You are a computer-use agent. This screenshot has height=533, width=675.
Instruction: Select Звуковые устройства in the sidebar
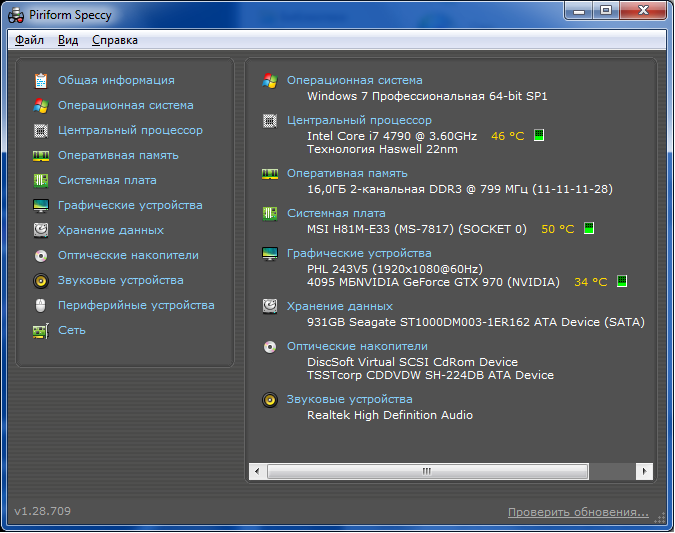pyautogui.click(x=121, y=280)
